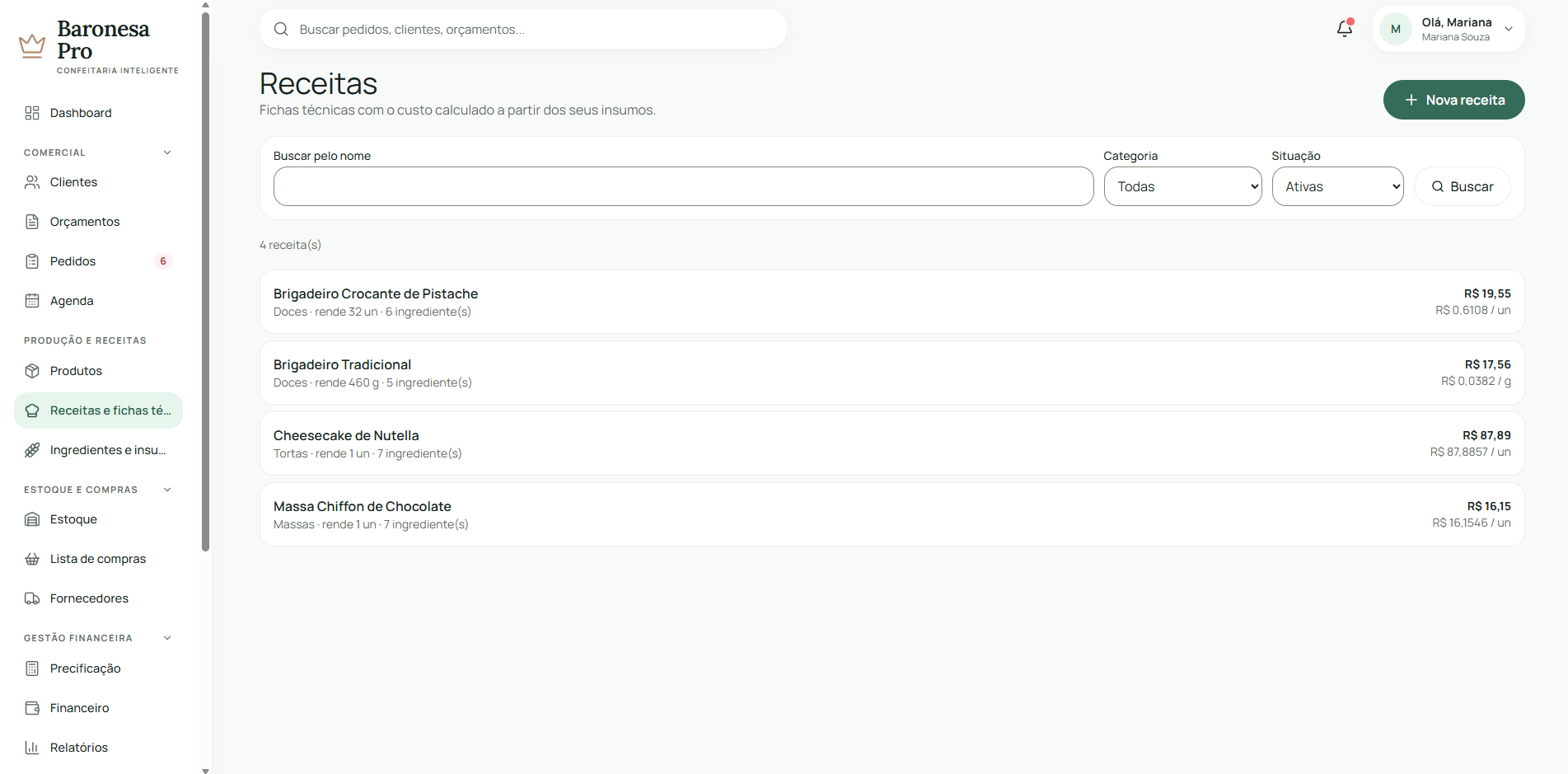Collapse the Estoque e Compras section
This screenshot has height=774, width=1568.
point(167,490)
